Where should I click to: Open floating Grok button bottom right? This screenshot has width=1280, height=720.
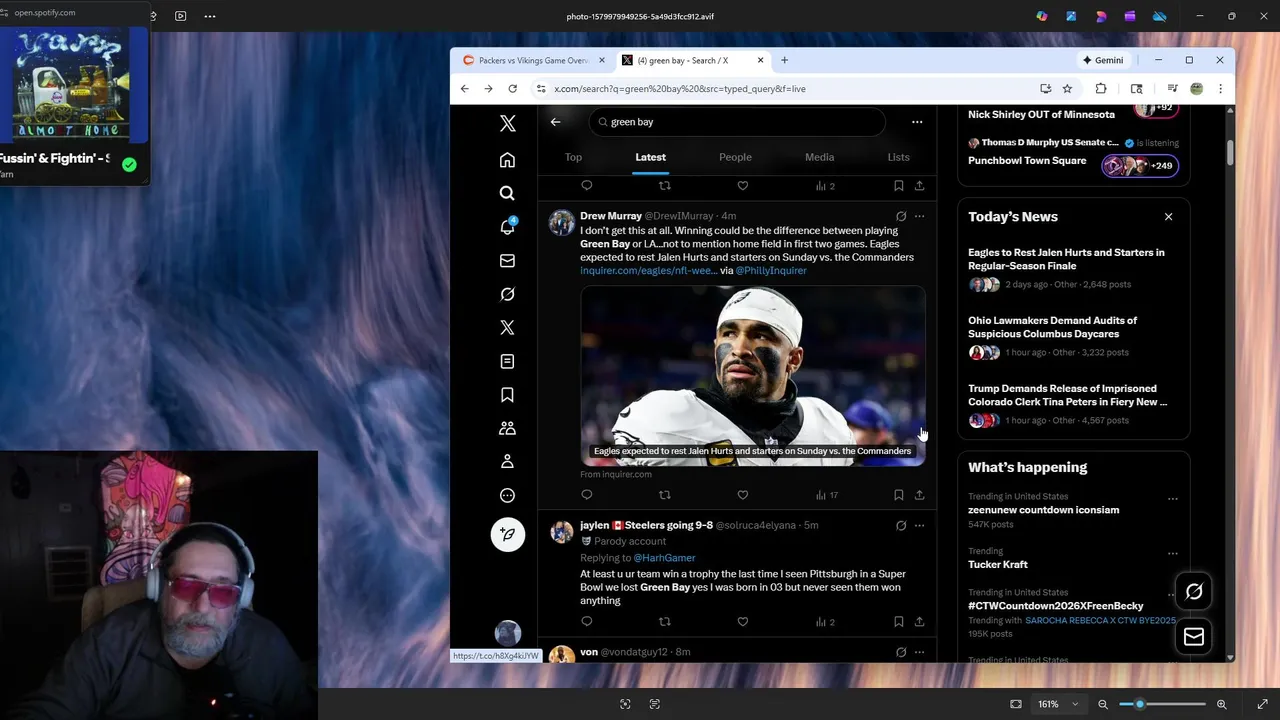pos(1193,592)
